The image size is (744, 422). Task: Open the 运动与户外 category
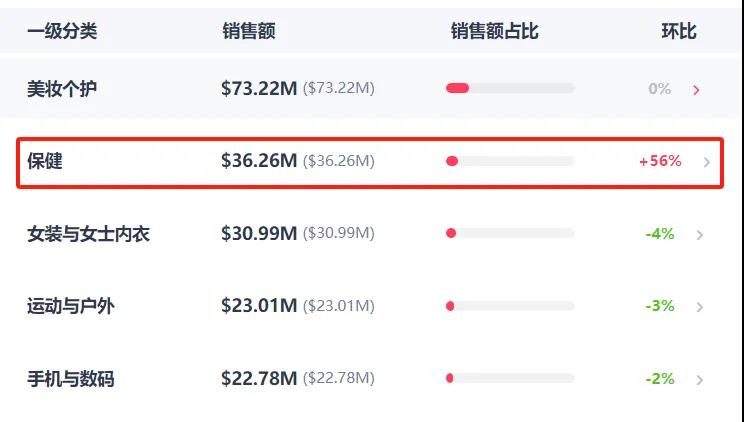tap(70, 306)
